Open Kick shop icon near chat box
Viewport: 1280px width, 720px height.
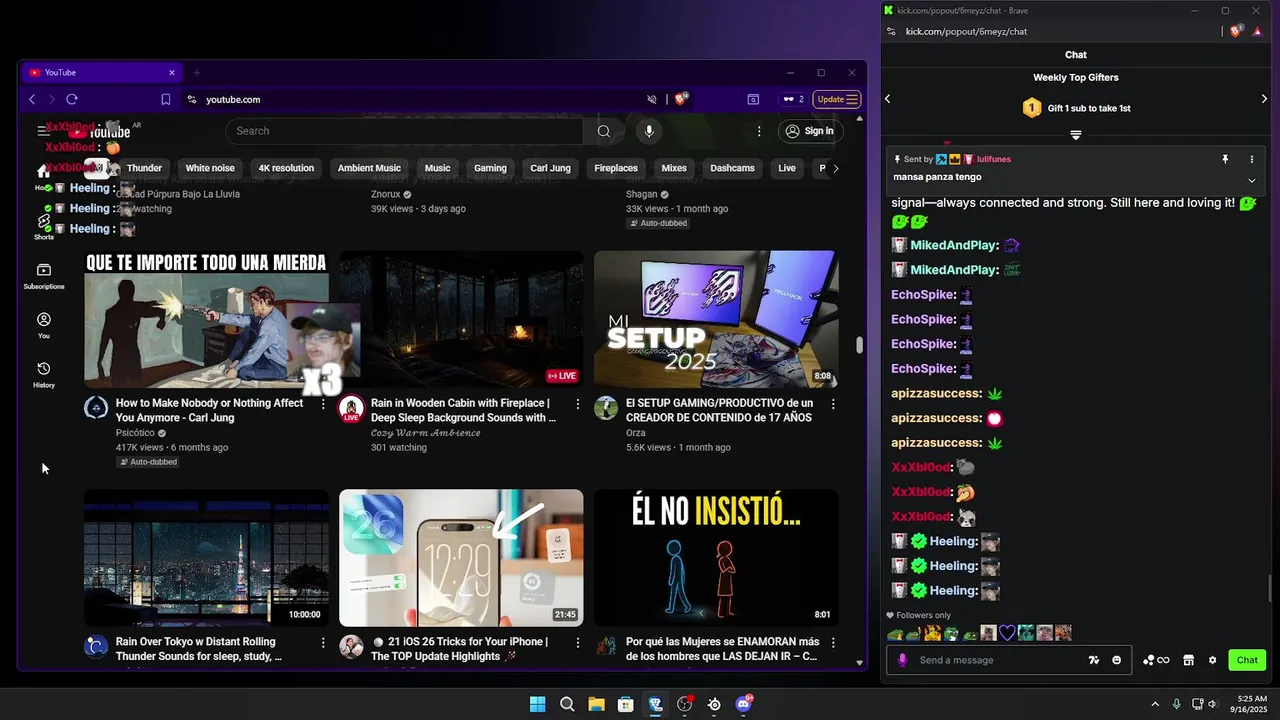tap(1188, 660)
